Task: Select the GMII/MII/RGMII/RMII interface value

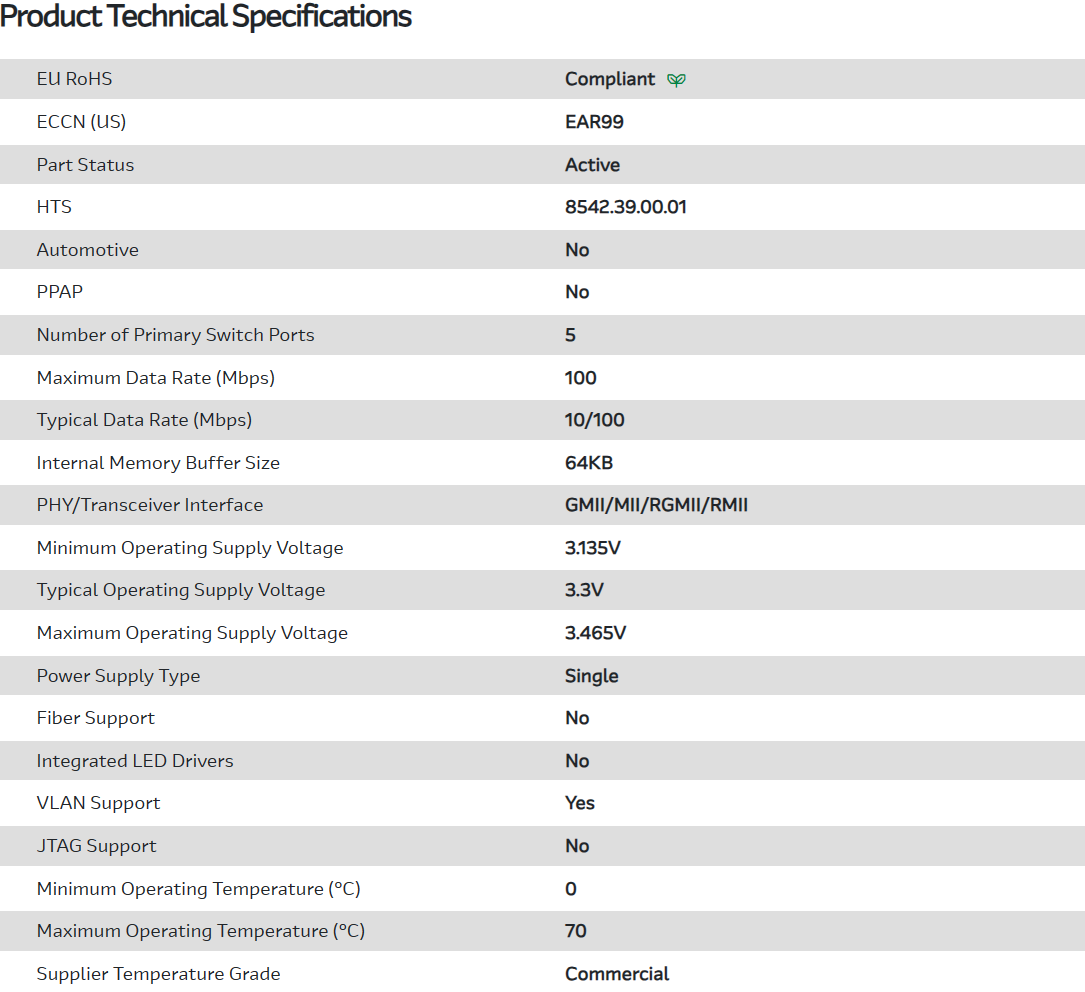Action: pos(656,505)
